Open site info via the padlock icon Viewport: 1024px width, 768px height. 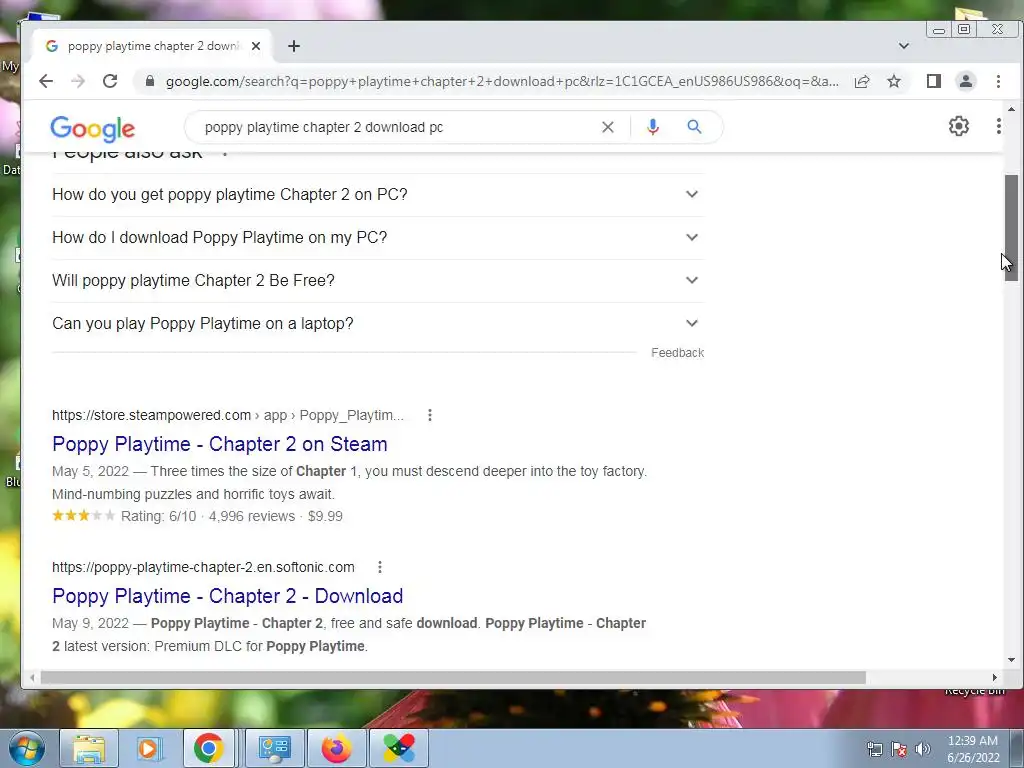point(150,81)
